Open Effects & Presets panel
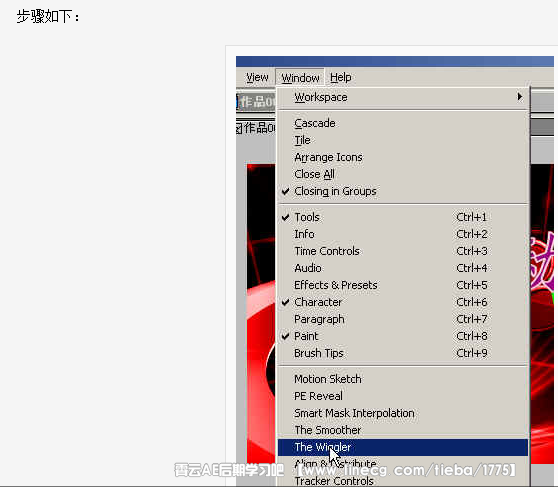Image resolution: width=558 pixels, height=487 pixels. (x=403, y=285)
